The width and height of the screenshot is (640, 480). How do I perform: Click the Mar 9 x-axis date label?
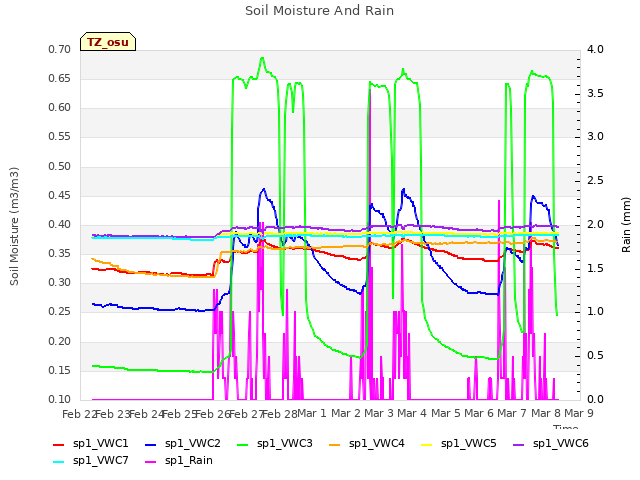click(579, 413)
